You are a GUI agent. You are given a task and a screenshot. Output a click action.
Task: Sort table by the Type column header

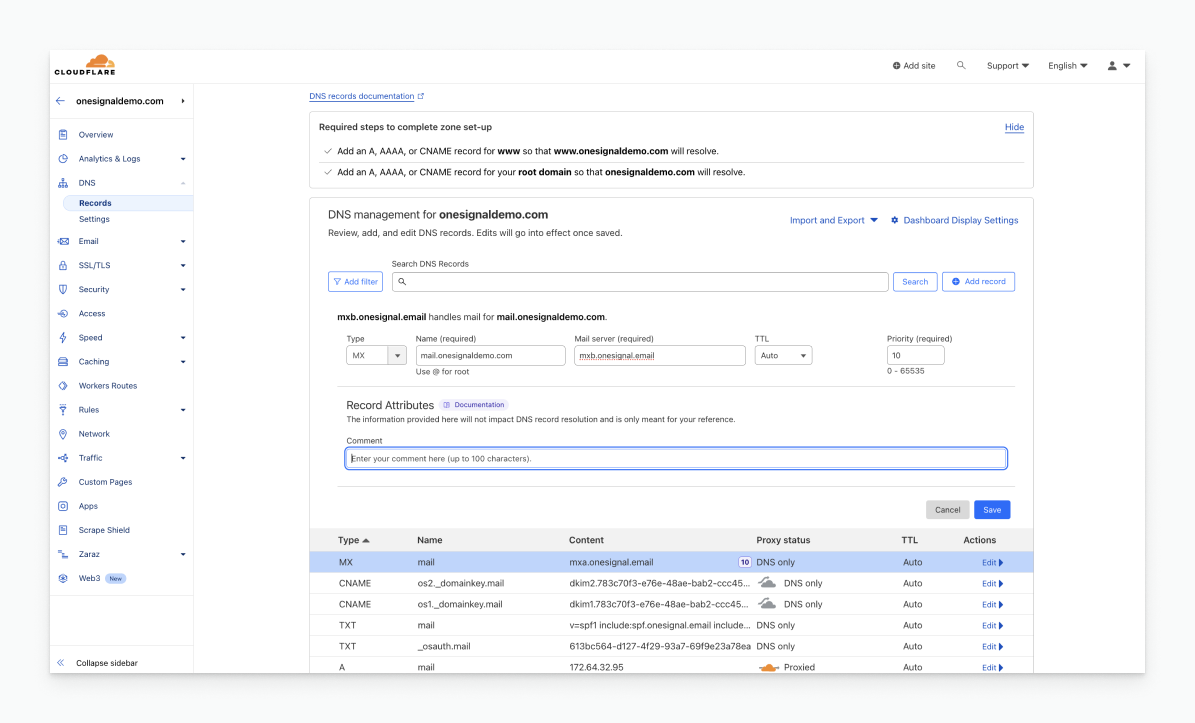click(354, 540)
